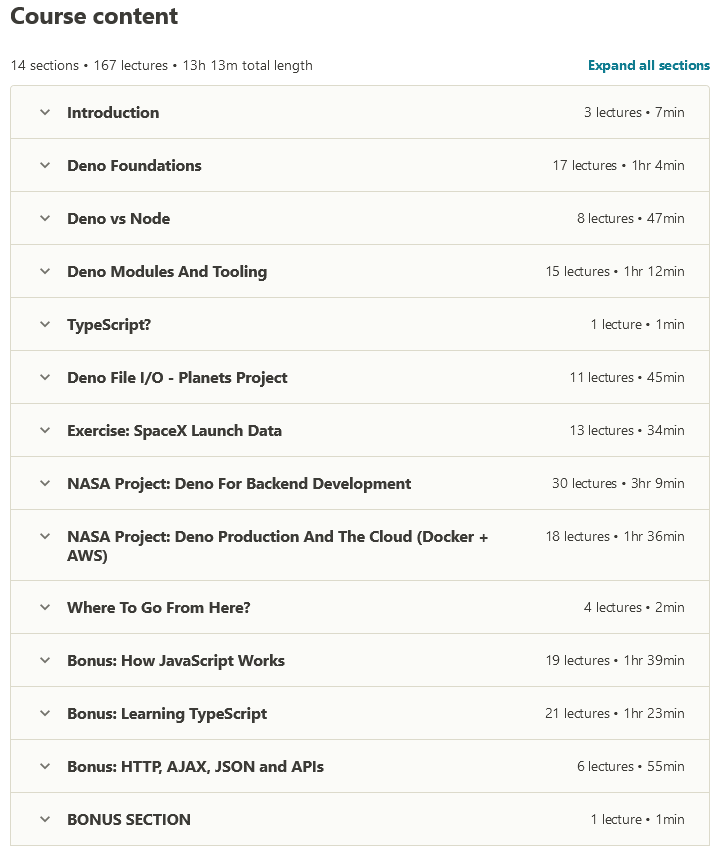The width and height of the screenshot is (714, 850).
Task: Click the Introduction 3 lectures summary
Action: 634,113
